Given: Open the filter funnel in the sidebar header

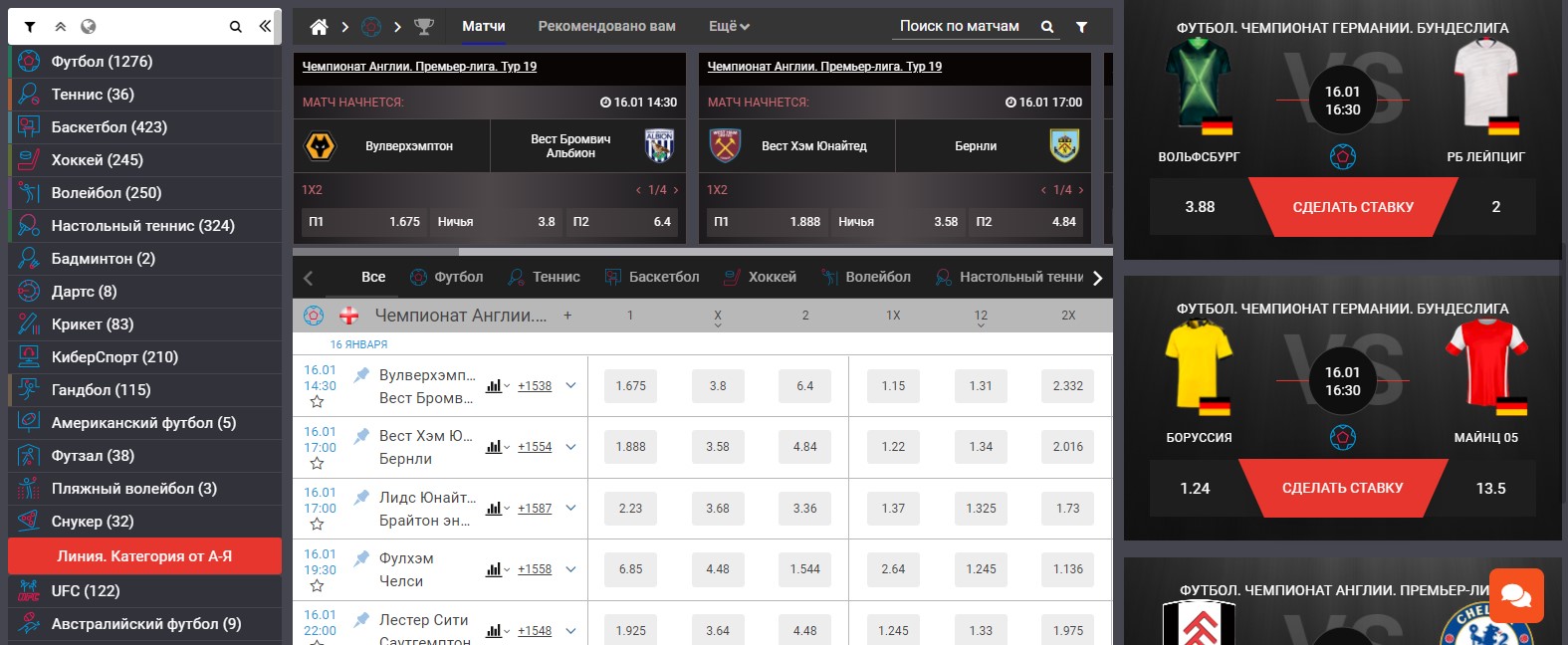Looking at the screenshot, I should tap(30, 27).
